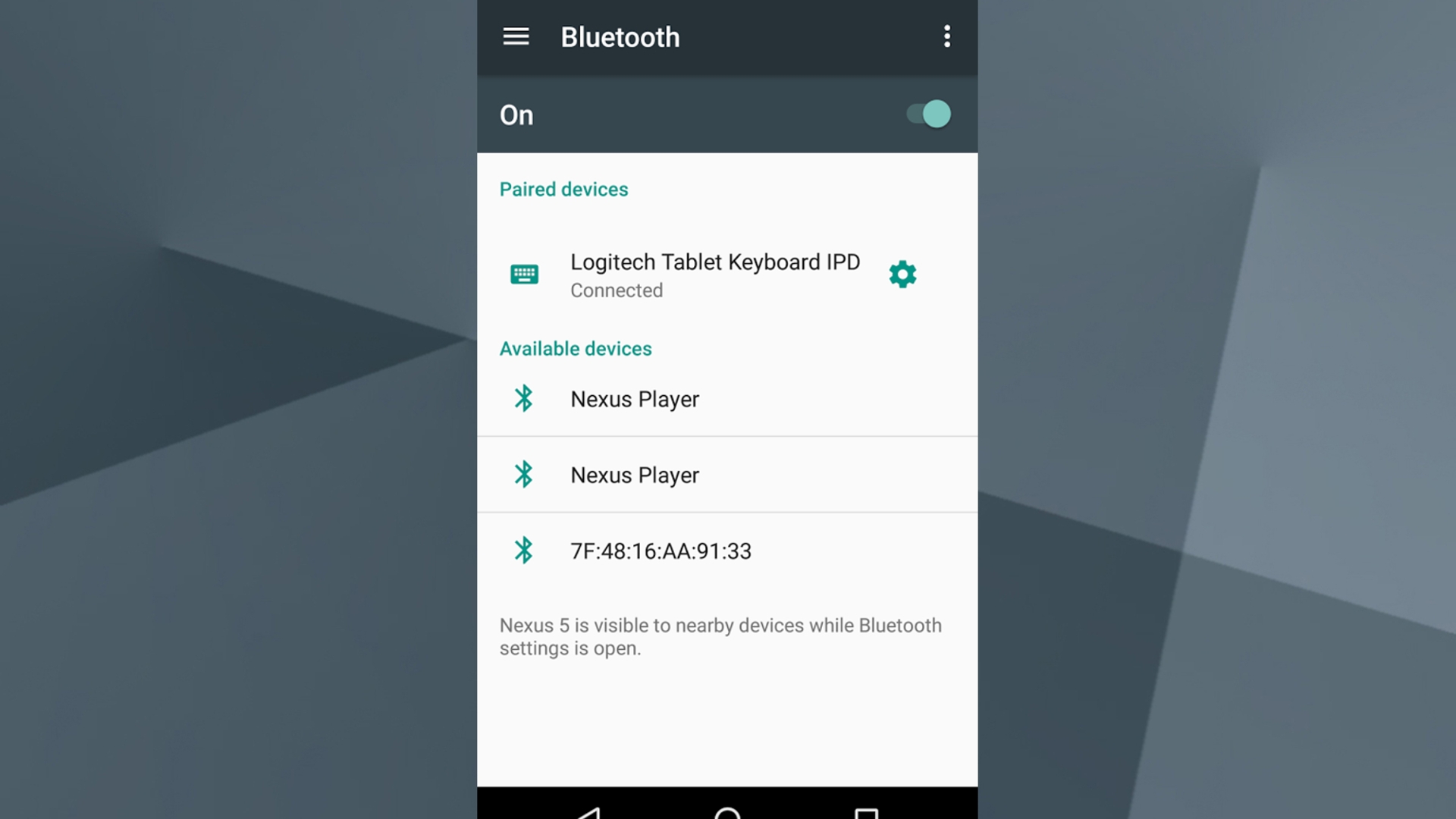Select the Logitech keyboard Bluetooth icon

coord(524,274)
